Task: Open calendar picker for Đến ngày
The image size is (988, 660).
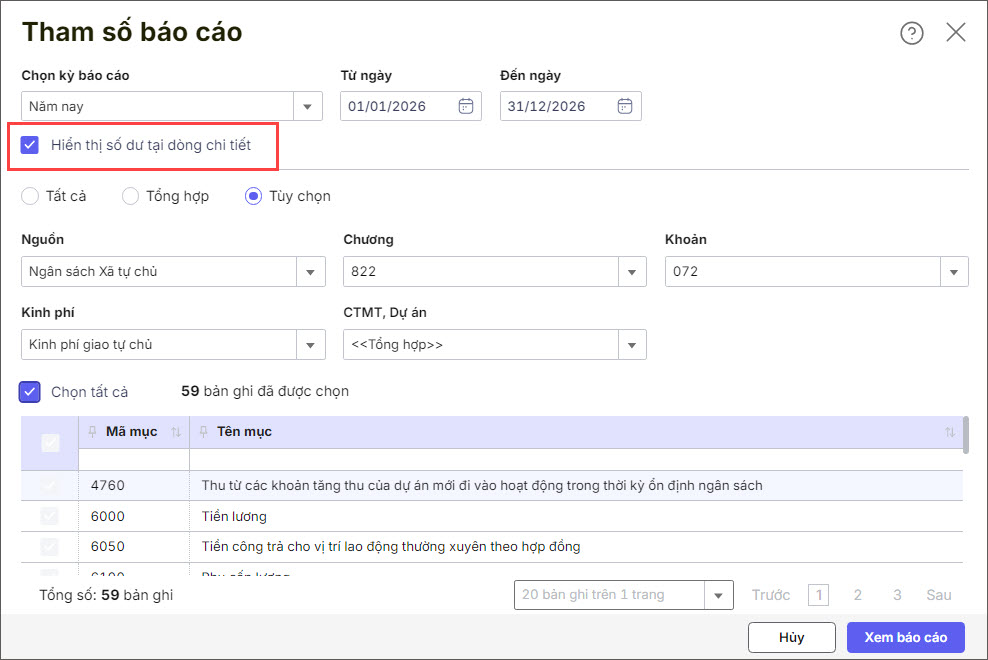Action: (625, 106)
